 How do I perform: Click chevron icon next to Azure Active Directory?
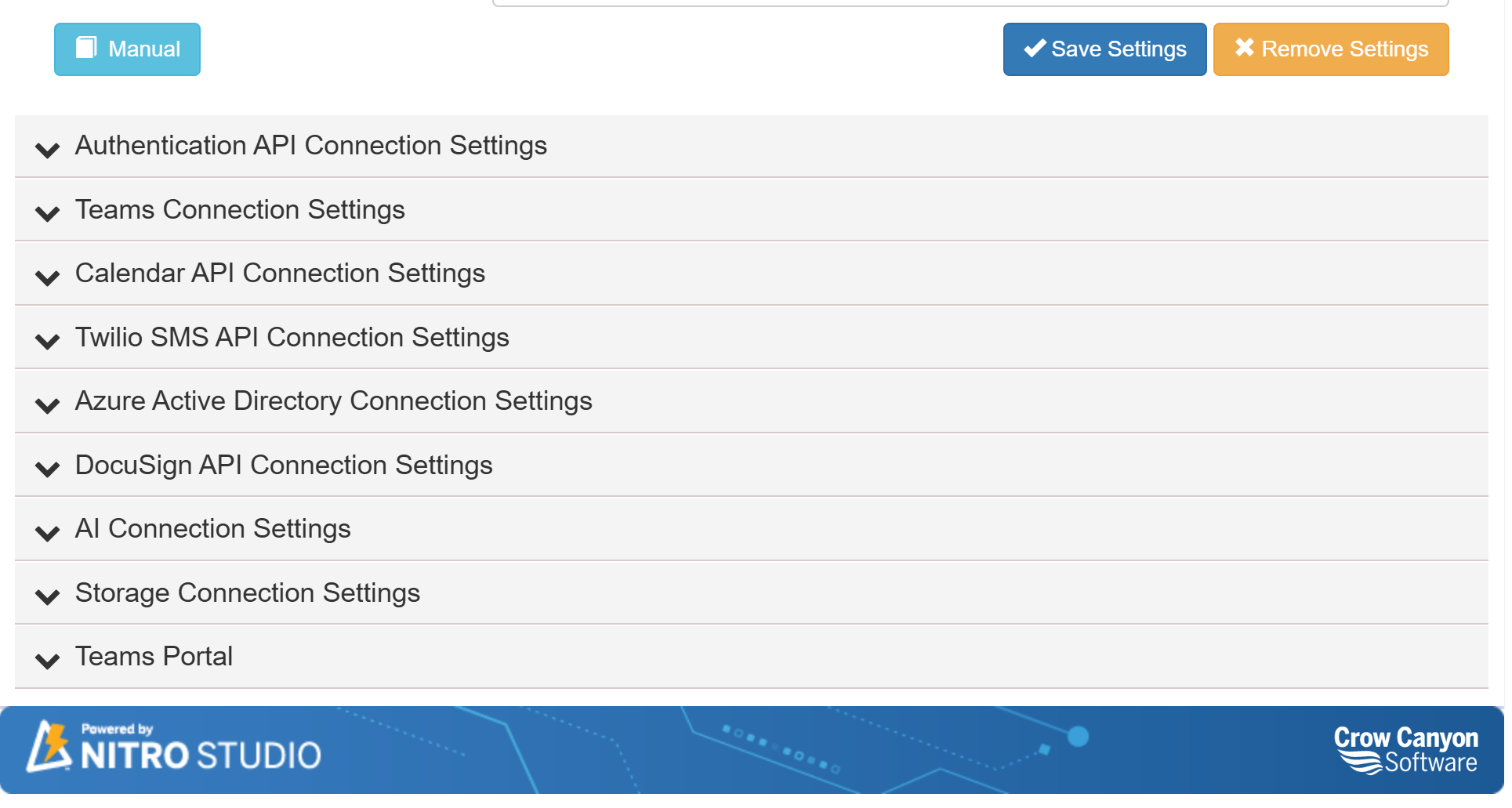(x=48, y=404)
